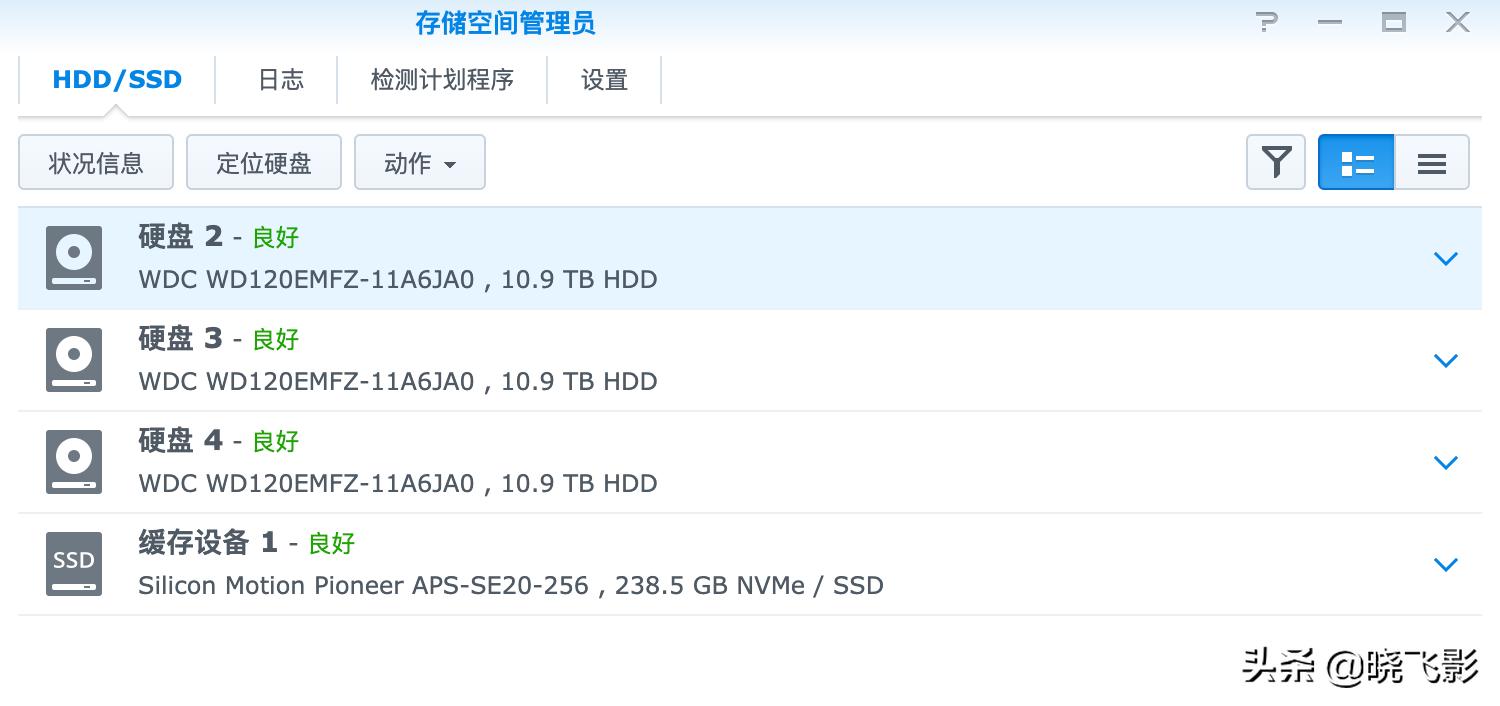
Task: Click the SSD icon for 缓存设备 1
Action: tap(73, 564)
